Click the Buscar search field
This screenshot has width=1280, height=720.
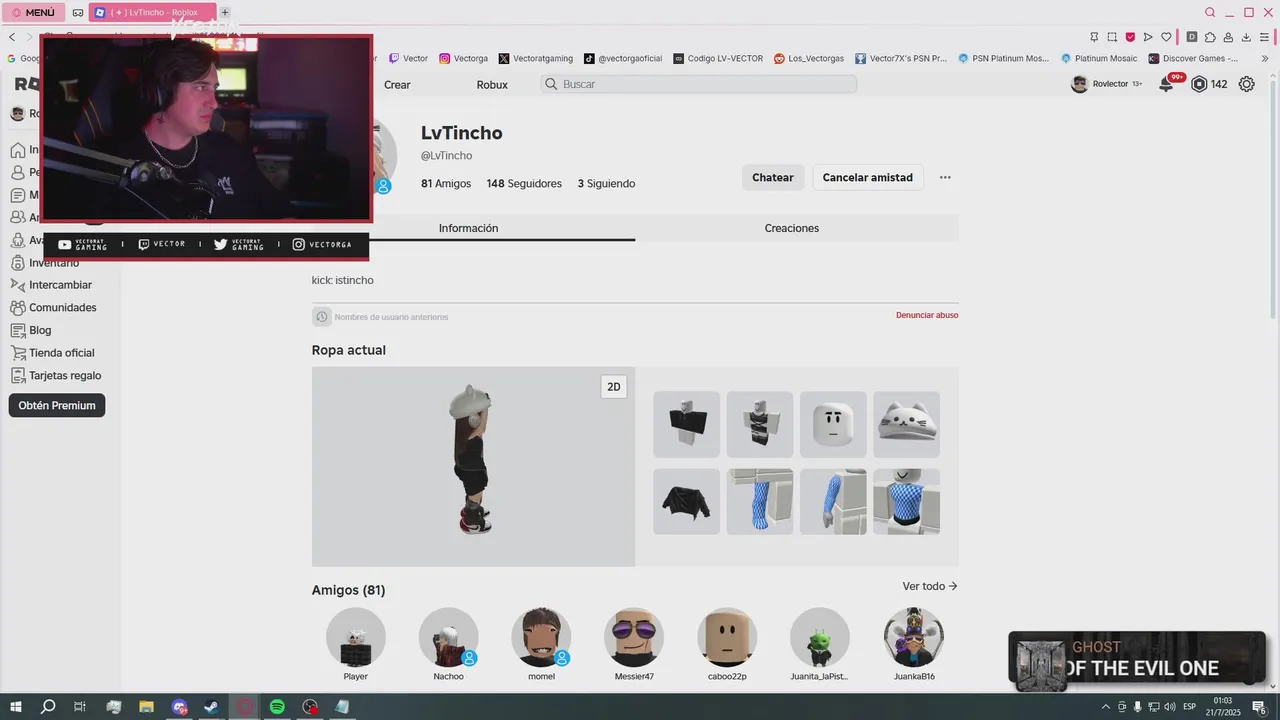pos(699,84)
